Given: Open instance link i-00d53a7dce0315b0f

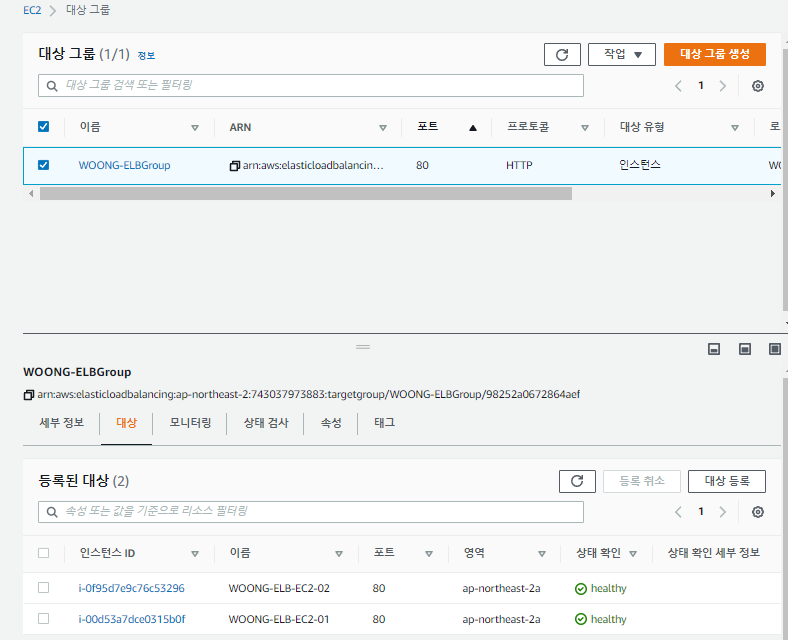Looking at the screenshot, I should pos(132,619).
